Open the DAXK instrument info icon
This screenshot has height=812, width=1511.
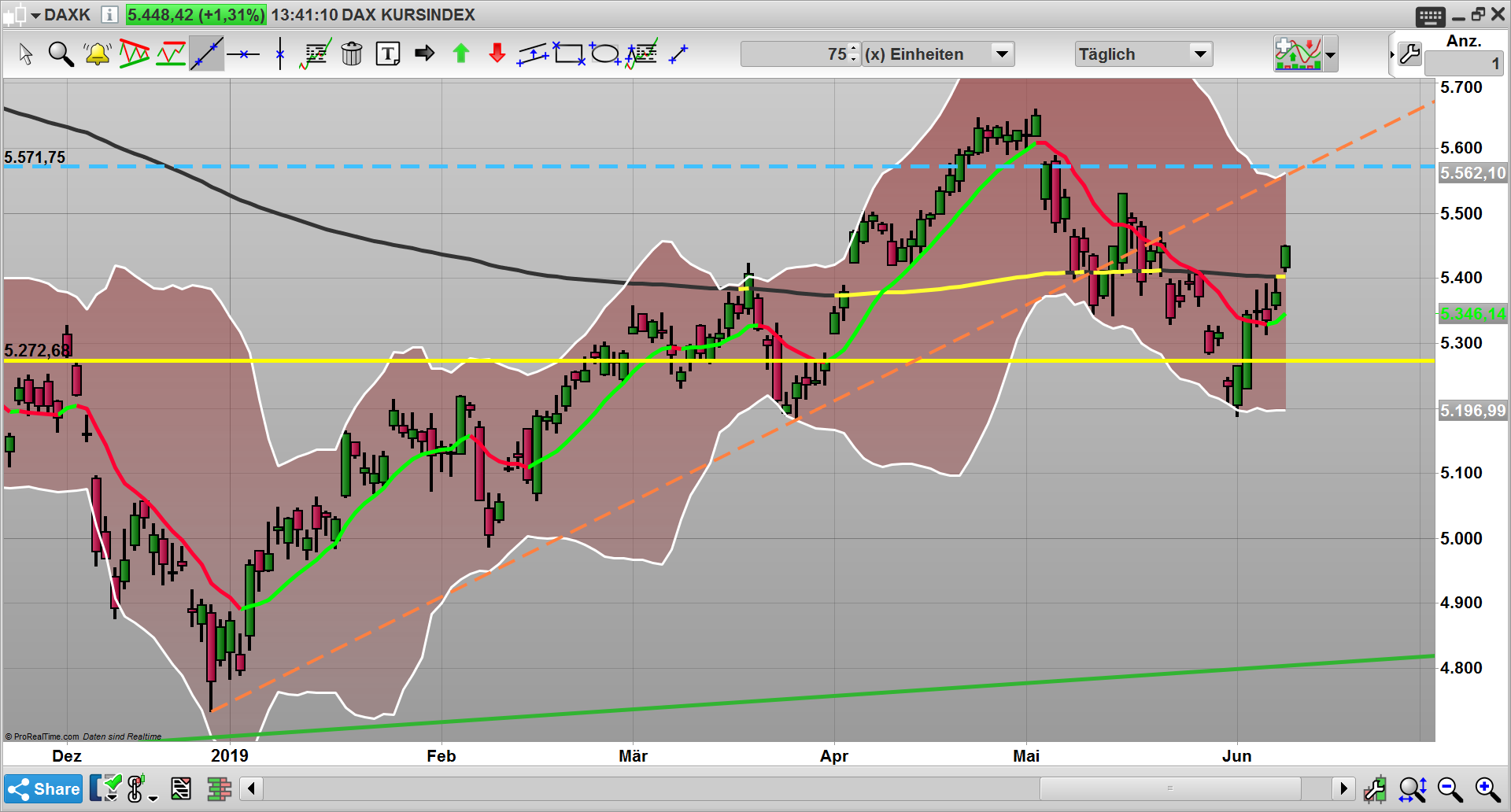tap(110, 15)
